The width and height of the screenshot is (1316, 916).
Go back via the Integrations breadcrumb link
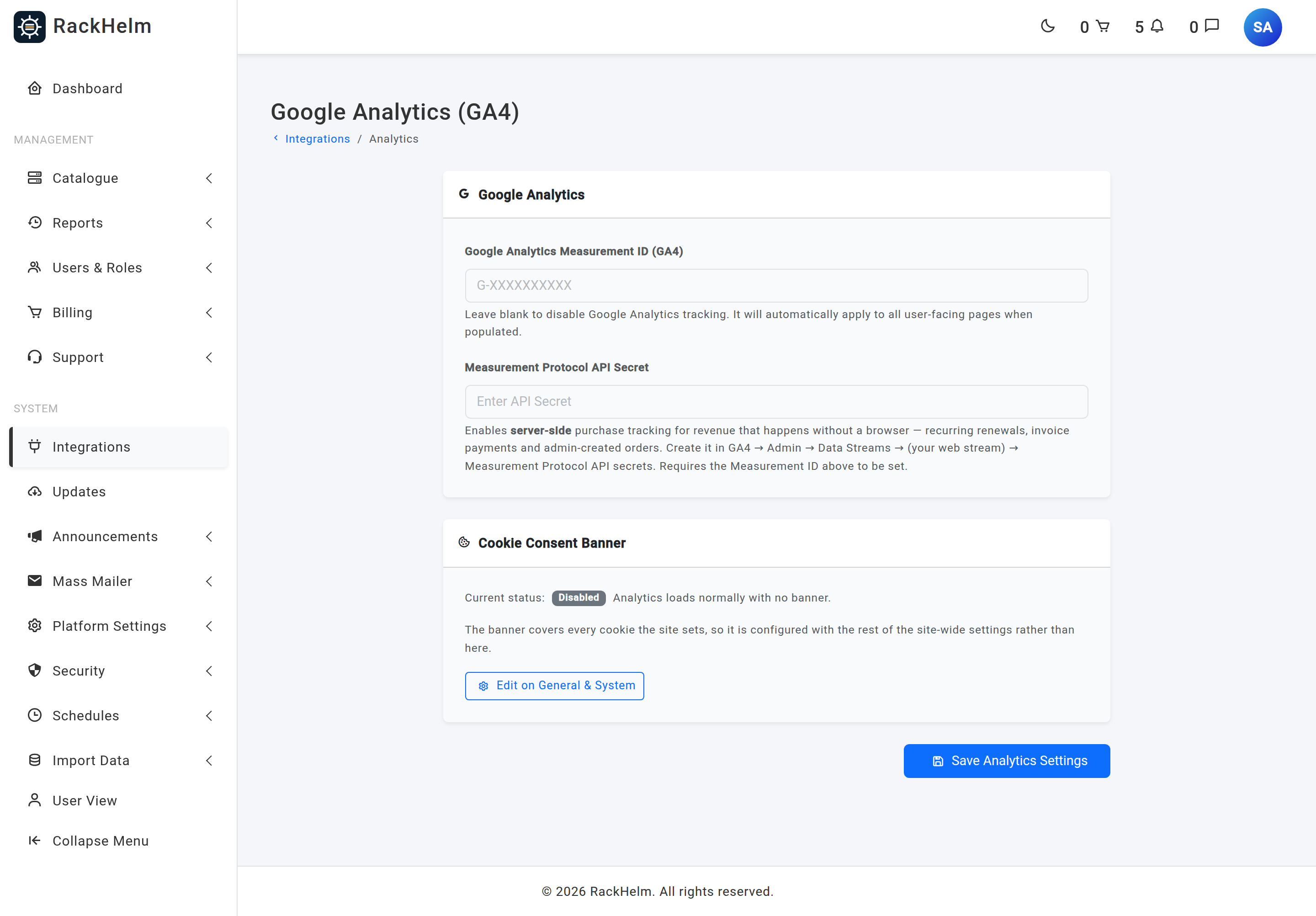point(317,138)
